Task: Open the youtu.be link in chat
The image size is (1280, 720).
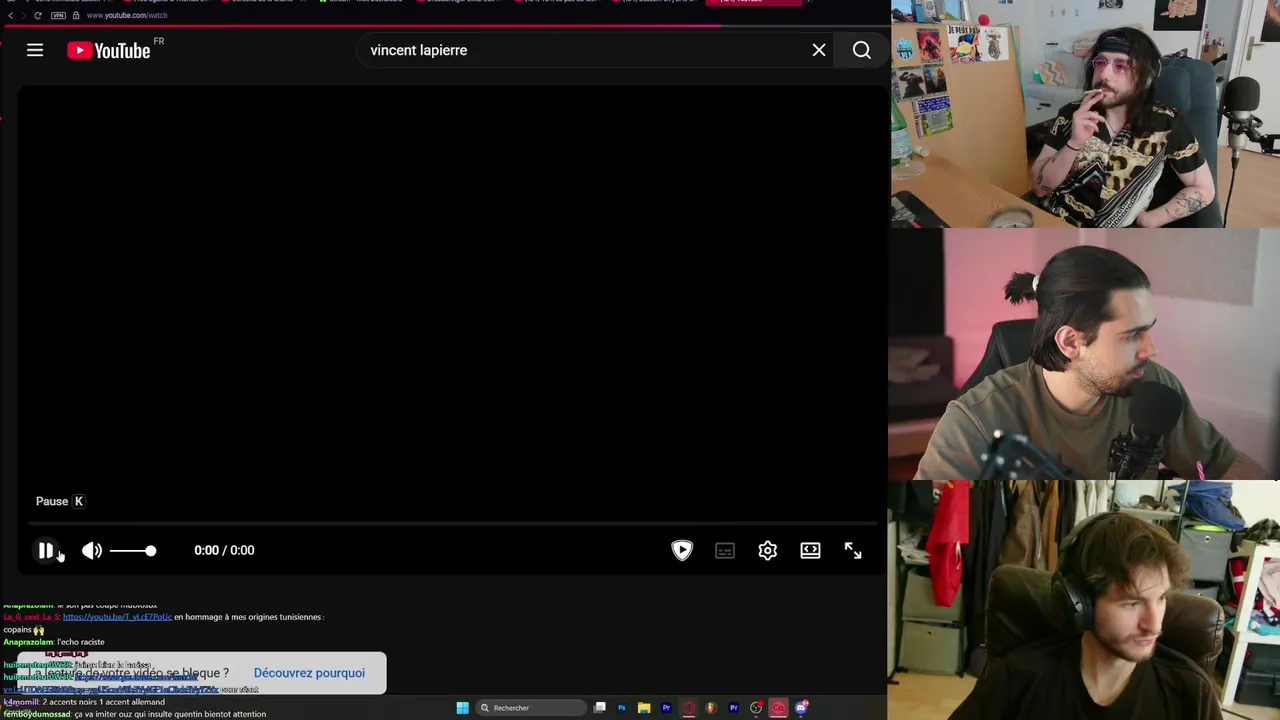Action: tap(117, 617)
